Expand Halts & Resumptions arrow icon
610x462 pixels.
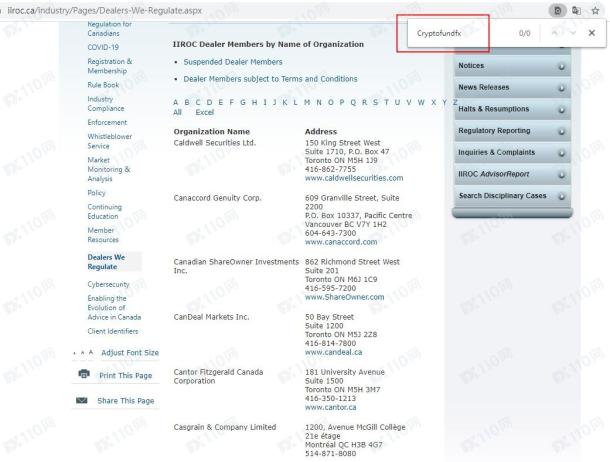pyautogui.click(x=561, y=110)
